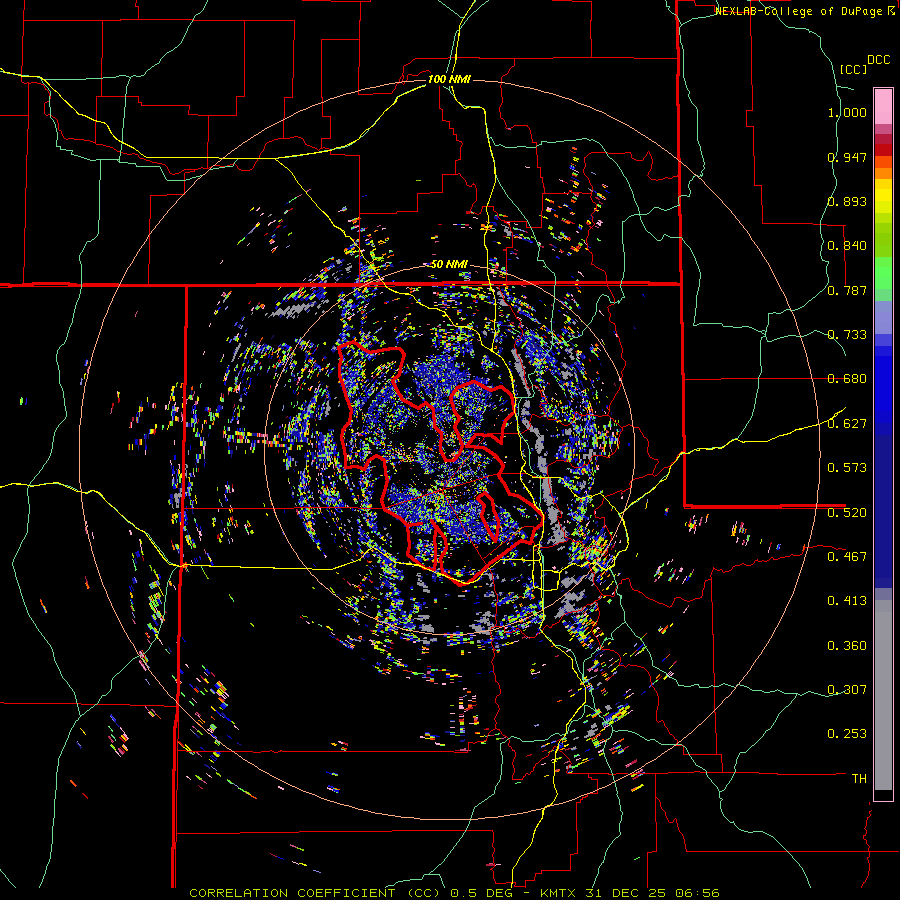Click the 0.840 scale value
The image size is (900, 900).
(847, 246)
